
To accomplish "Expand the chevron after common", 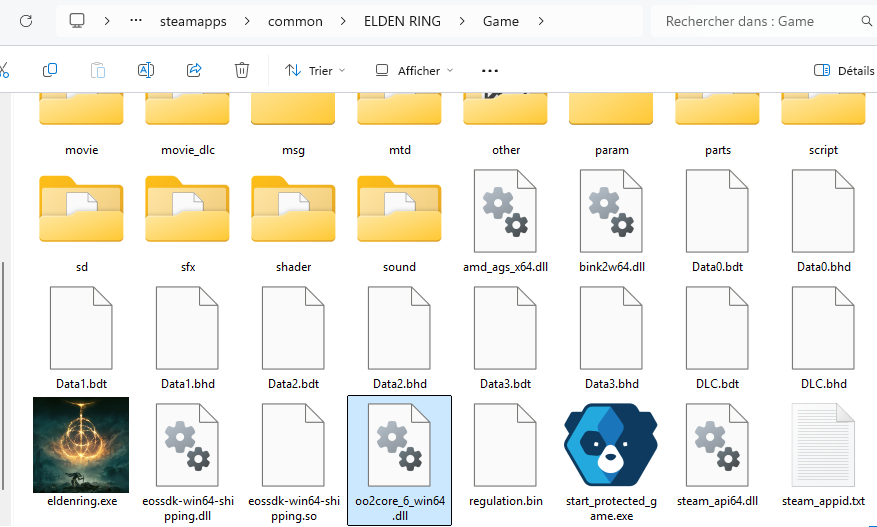I will pos(343,21).
